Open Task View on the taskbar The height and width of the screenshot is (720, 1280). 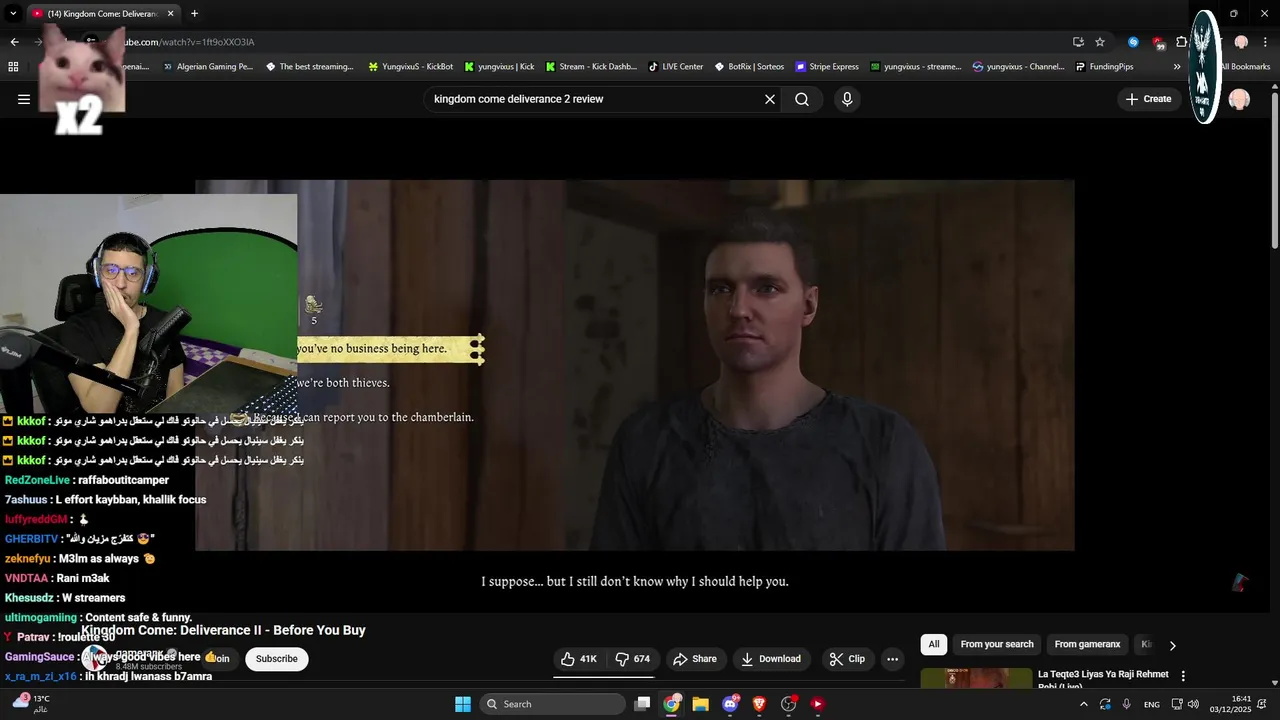tap(643, 704)
